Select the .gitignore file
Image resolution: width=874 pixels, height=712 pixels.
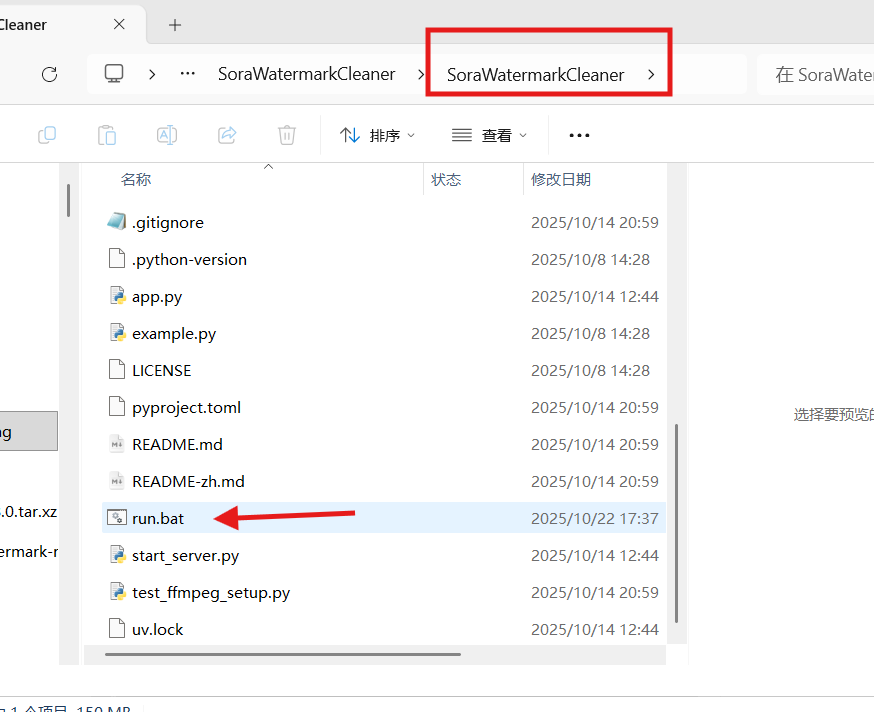pos(383,222)
